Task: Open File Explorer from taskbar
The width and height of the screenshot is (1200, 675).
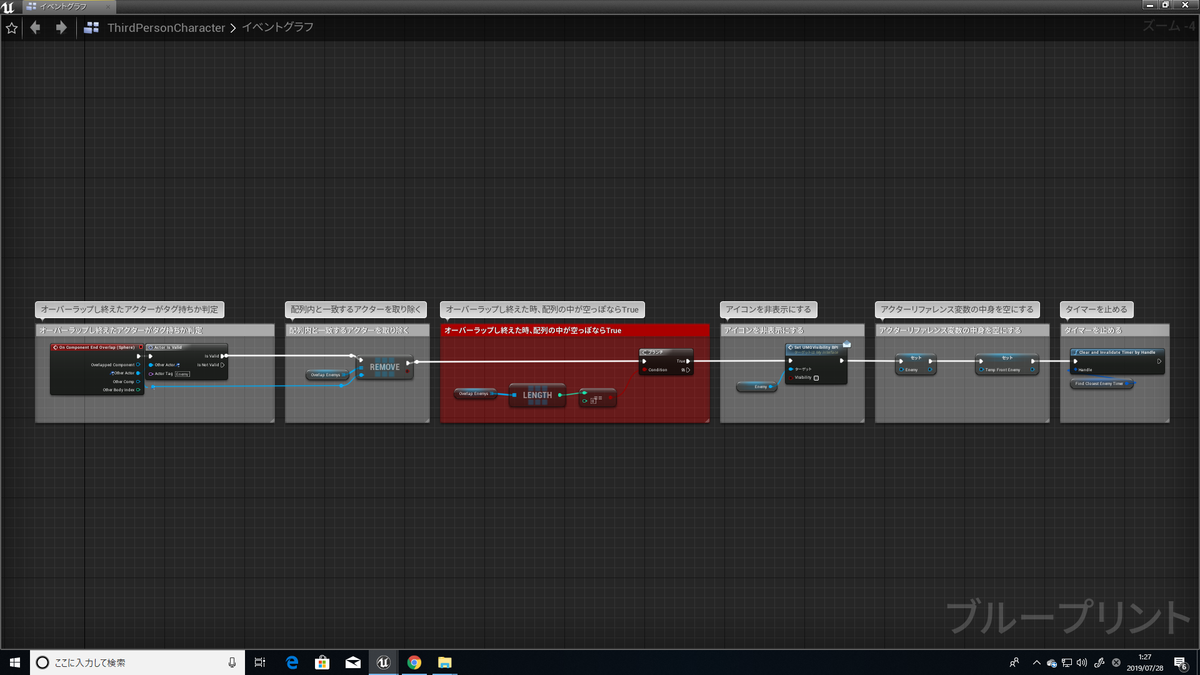Action: 444,662
